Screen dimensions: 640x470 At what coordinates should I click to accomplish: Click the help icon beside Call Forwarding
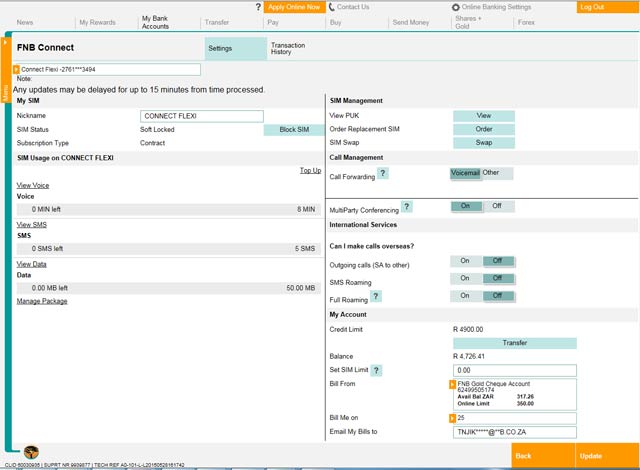pyautogui.click(x=383, y=174)
